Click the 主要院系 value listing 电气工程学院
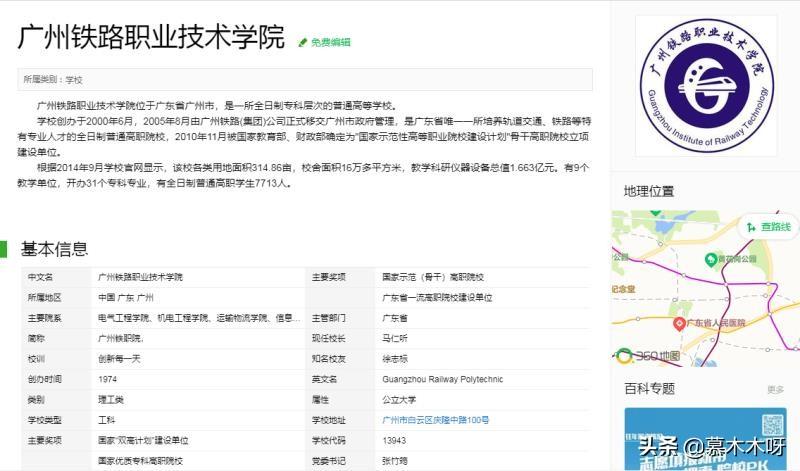 [199, 318]
